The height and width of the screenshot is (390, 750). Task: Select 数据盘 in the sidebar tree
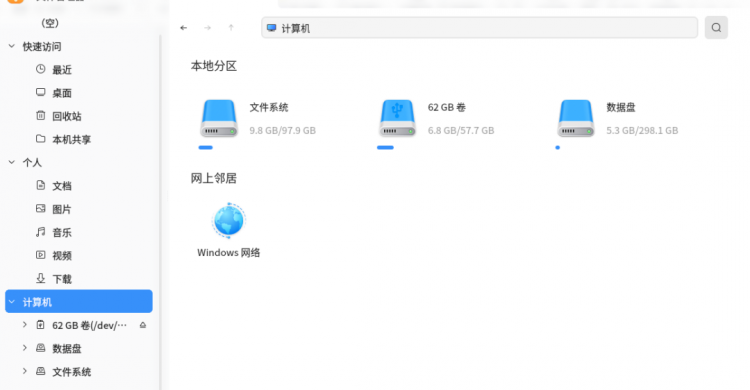click(66, 348)
